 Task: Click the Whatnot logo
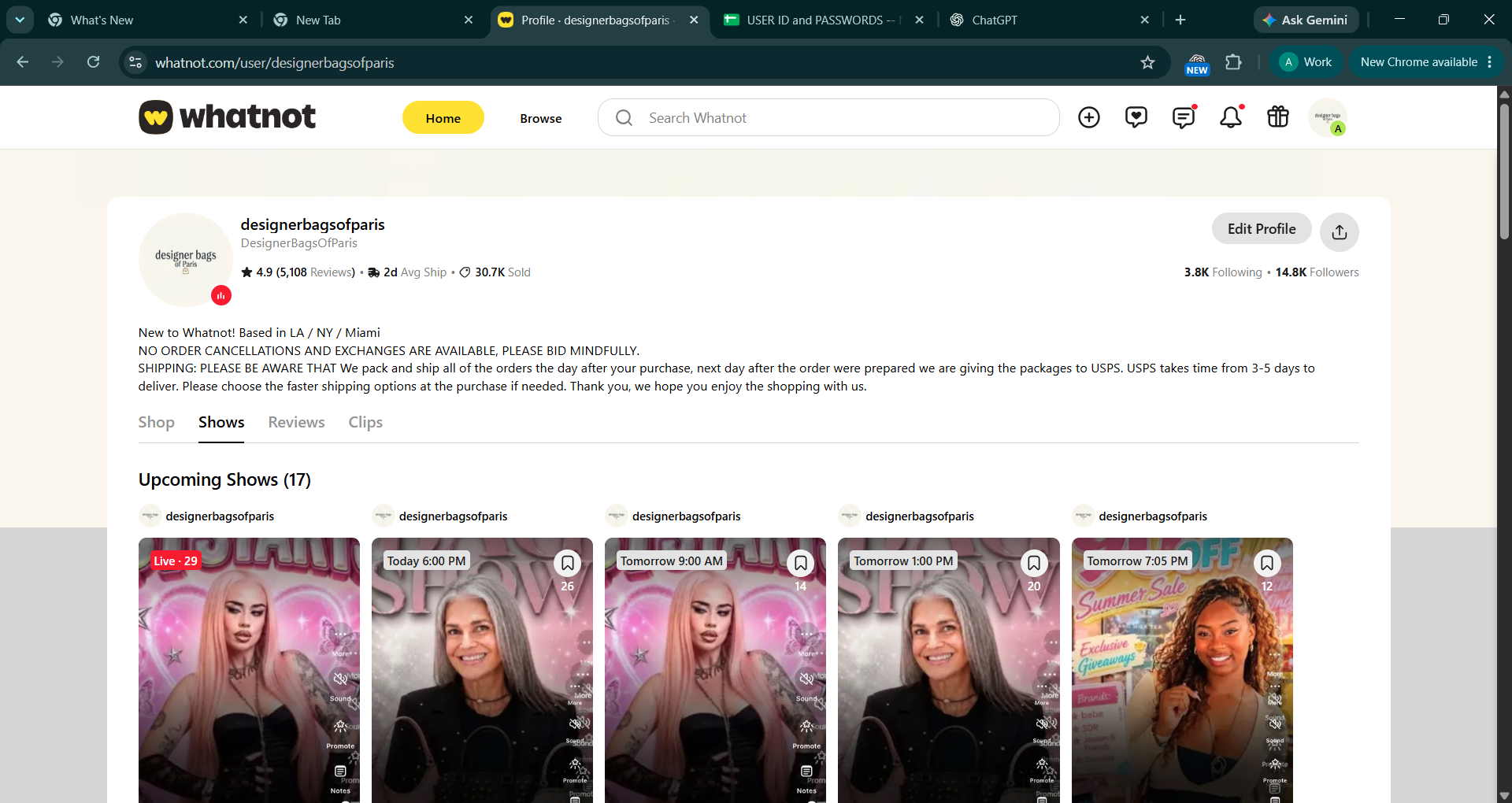coord(227,117)
